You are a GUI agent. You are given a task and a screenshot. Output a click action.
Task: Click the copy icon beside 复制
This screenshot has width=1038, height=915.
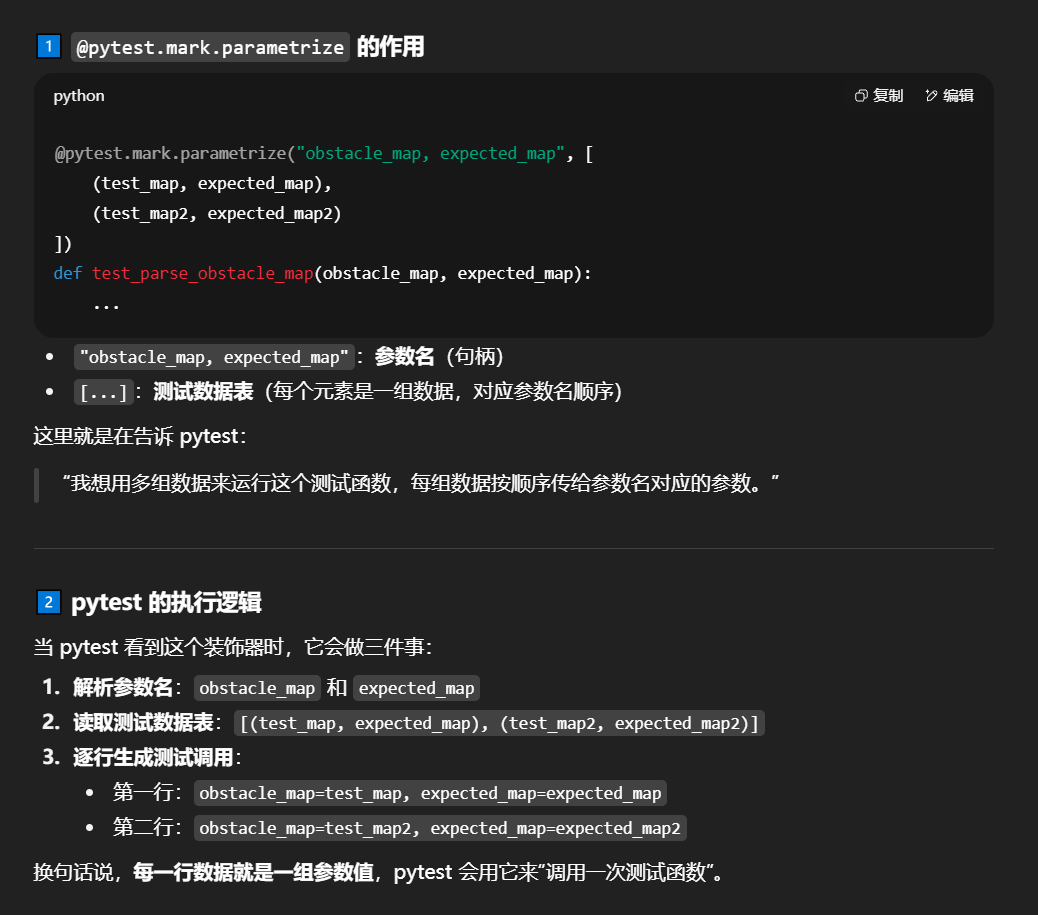[x=861, y=96]
